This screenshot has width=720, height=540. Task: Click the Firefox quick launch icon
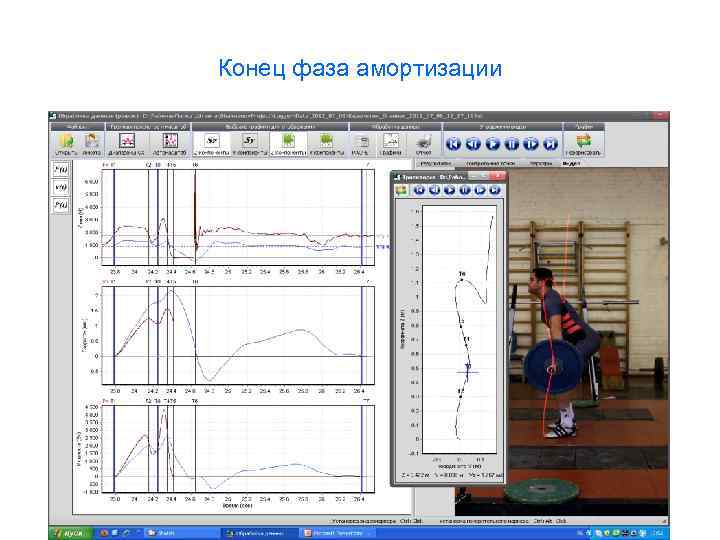[x=104, y=533]
